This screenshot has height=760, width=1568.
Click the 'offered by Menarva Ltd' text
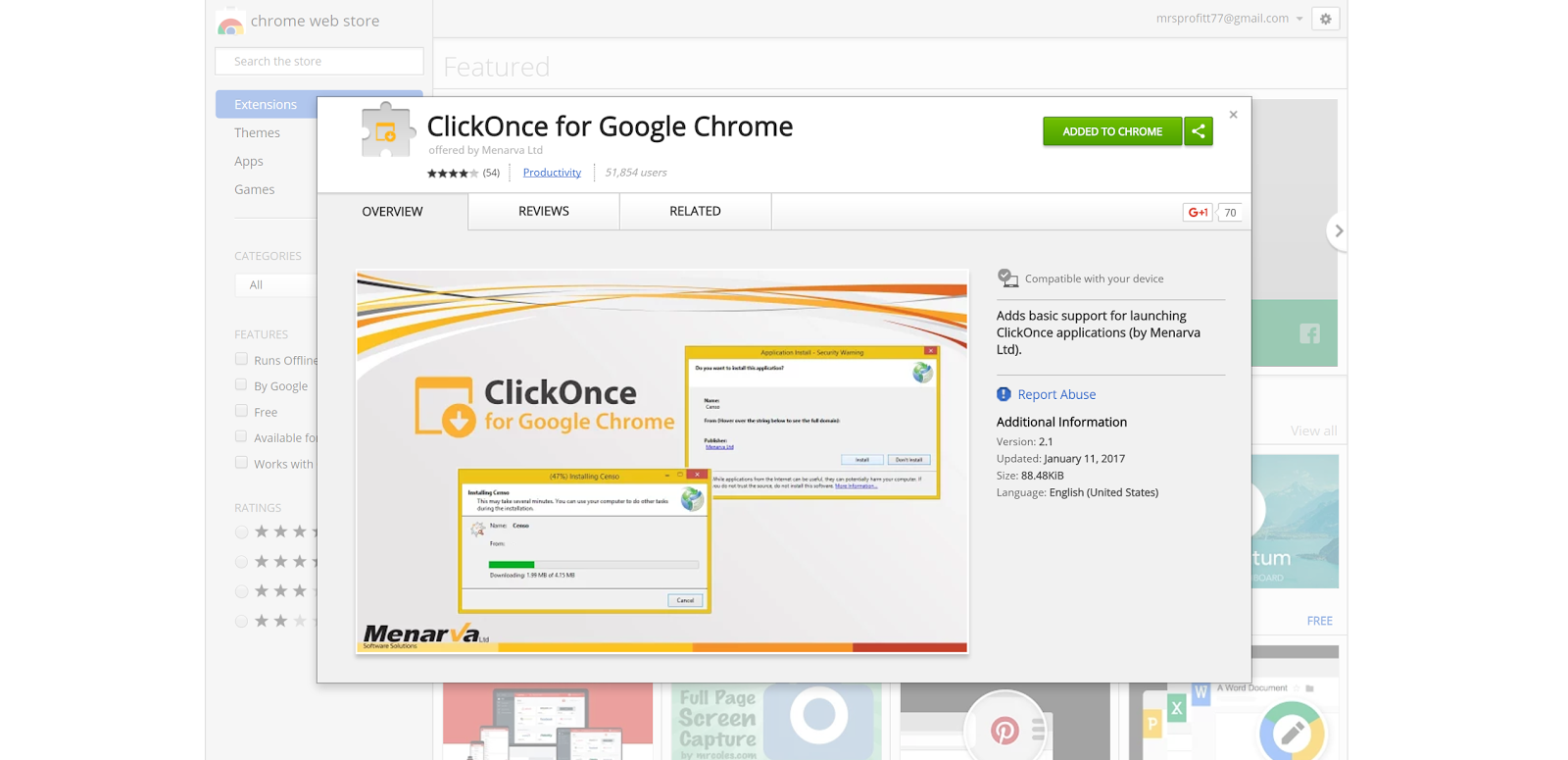tap(485, 150)
